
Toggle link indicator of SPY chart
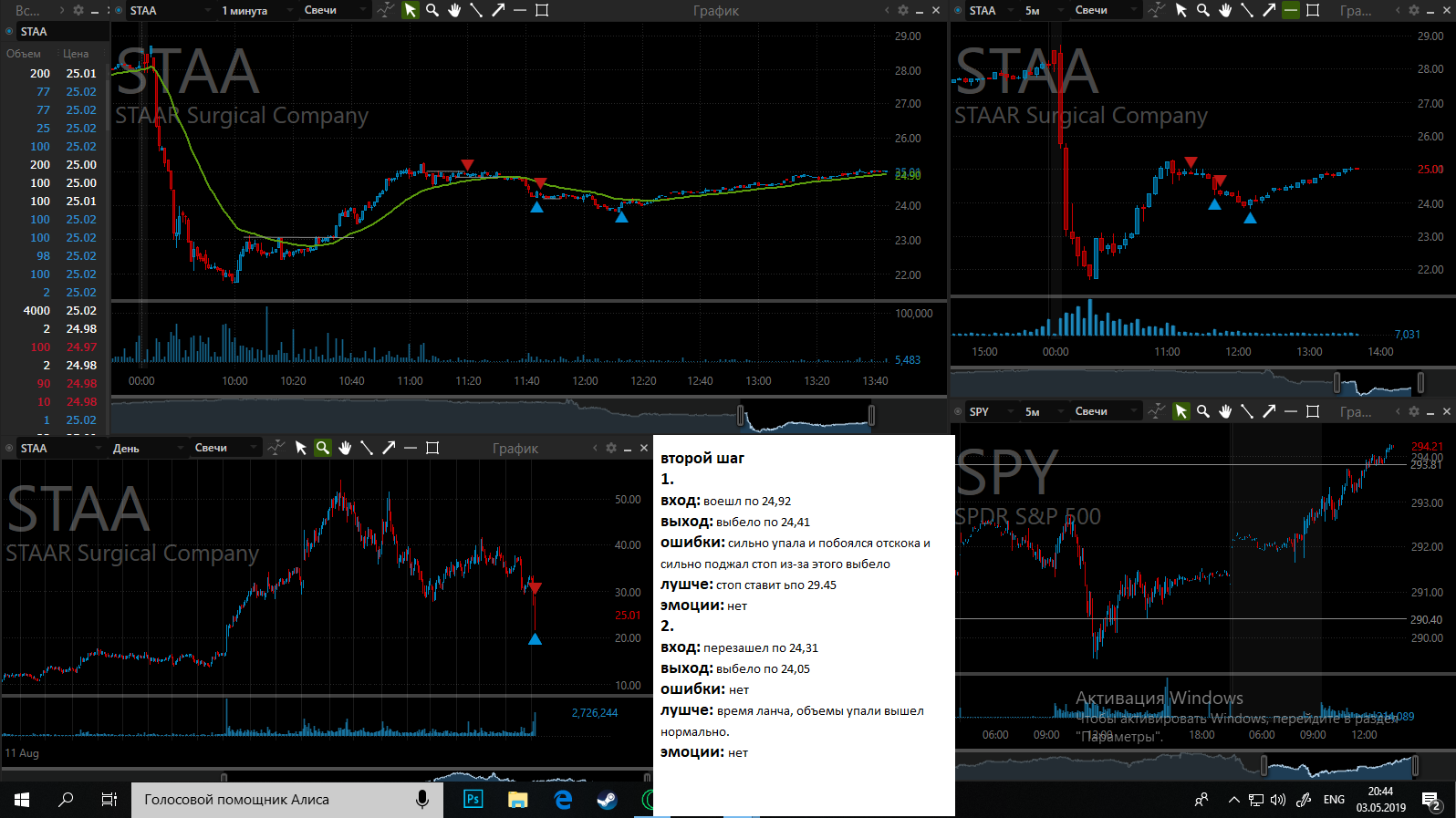click(958, 411)
